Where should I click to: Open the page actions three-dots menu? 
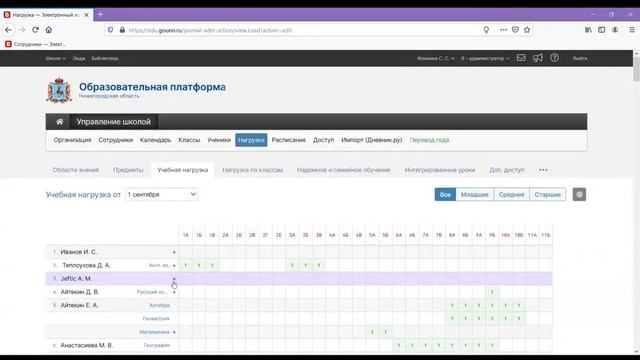[503, 30]
